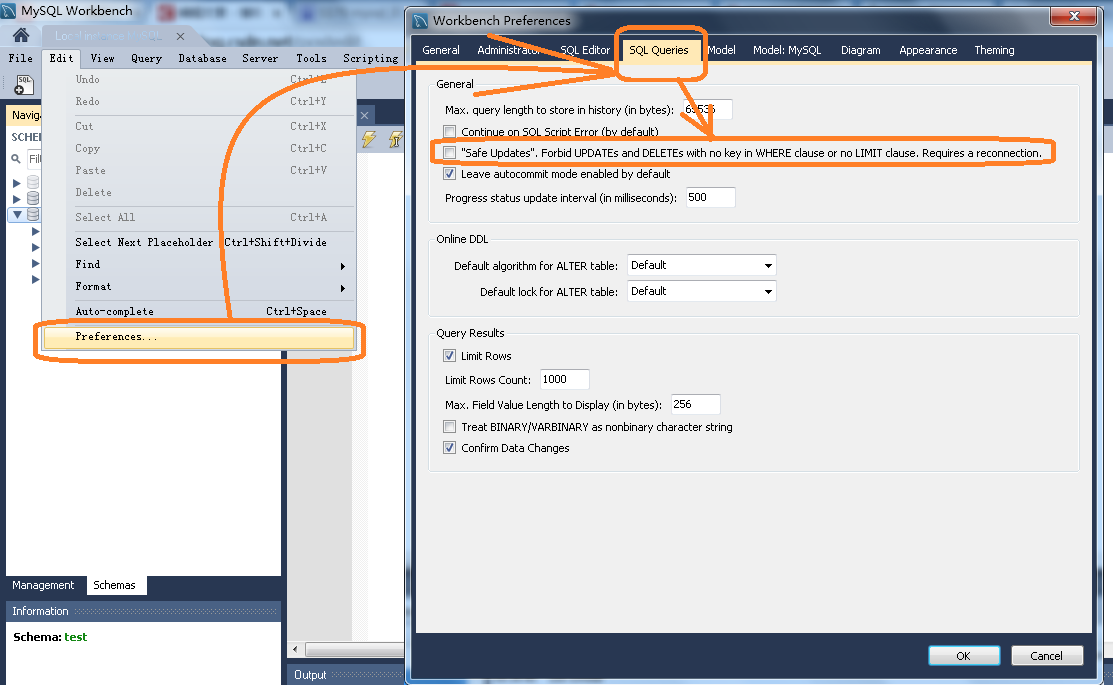Screen dimensions: 1113x685
Task: Click the new SQL file toolbar icon
Action: pyautogui.click(x=24, y=85)
